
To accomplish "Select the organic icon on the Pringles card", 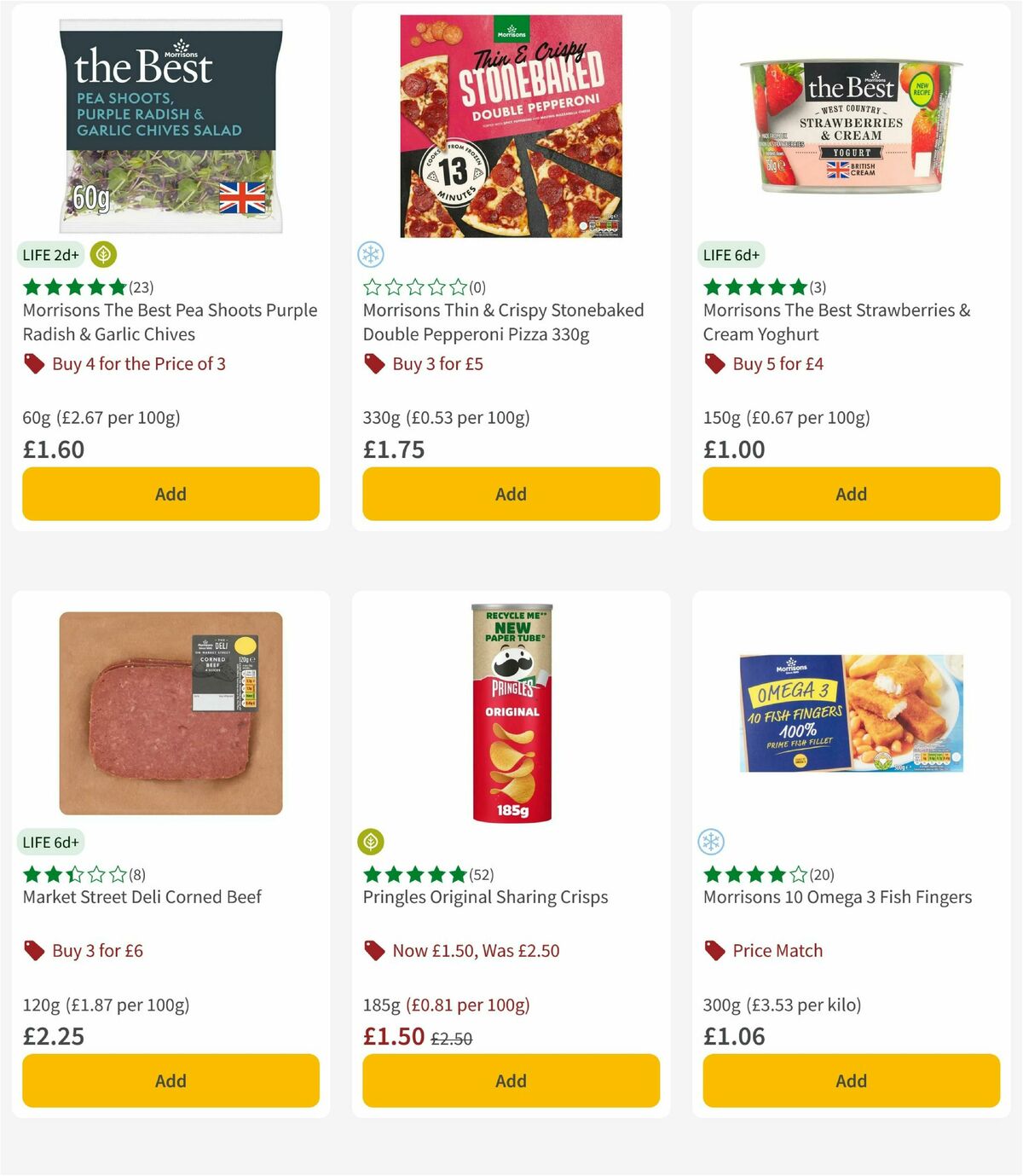I will (372, 840).
